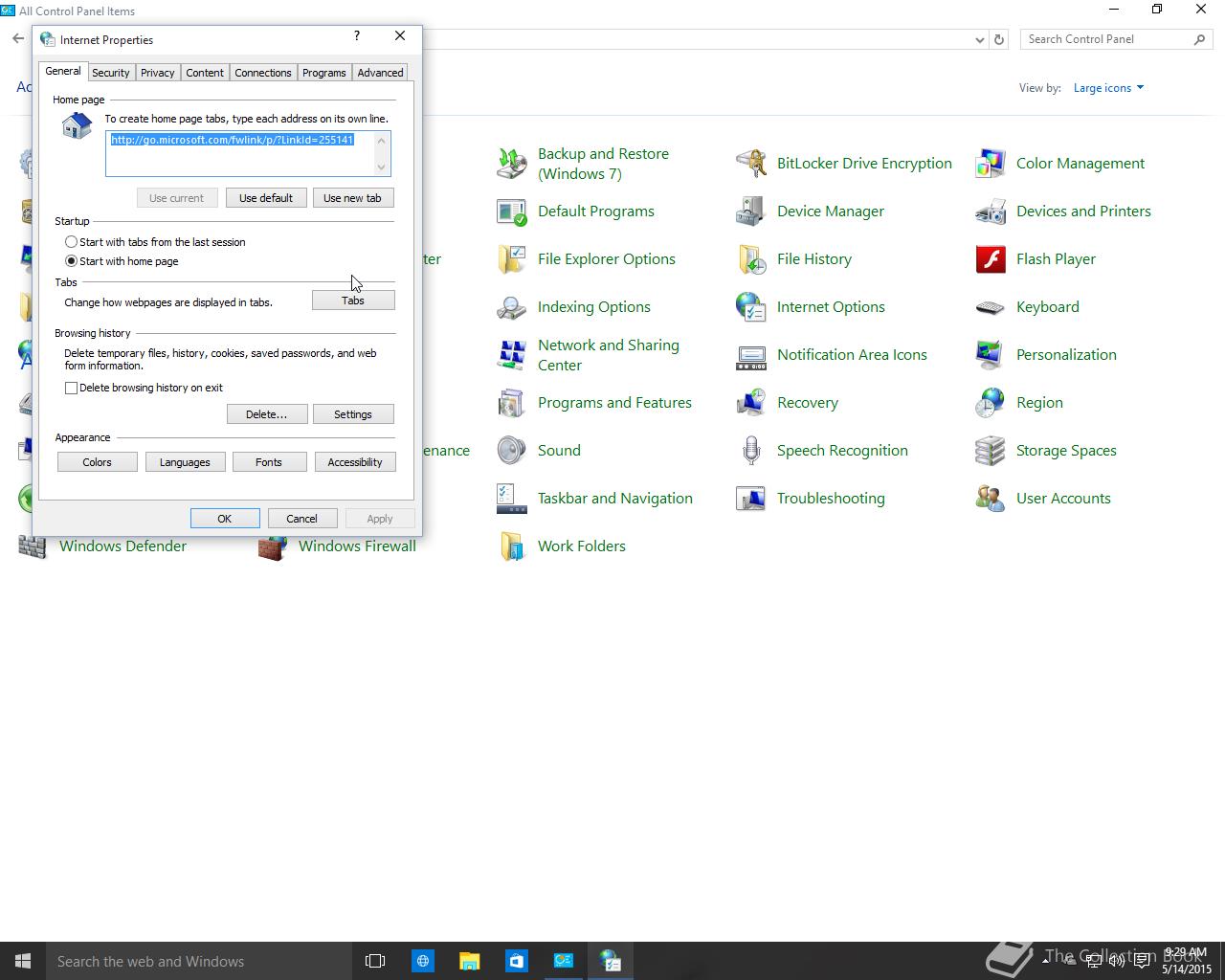Open the Windows Start button

click(x=23, y=961)
